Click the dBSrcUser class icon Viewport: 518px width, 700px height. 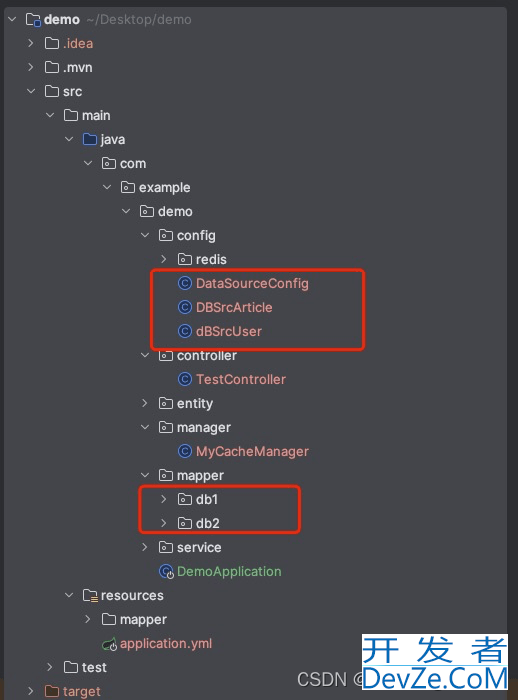[184, 331]
